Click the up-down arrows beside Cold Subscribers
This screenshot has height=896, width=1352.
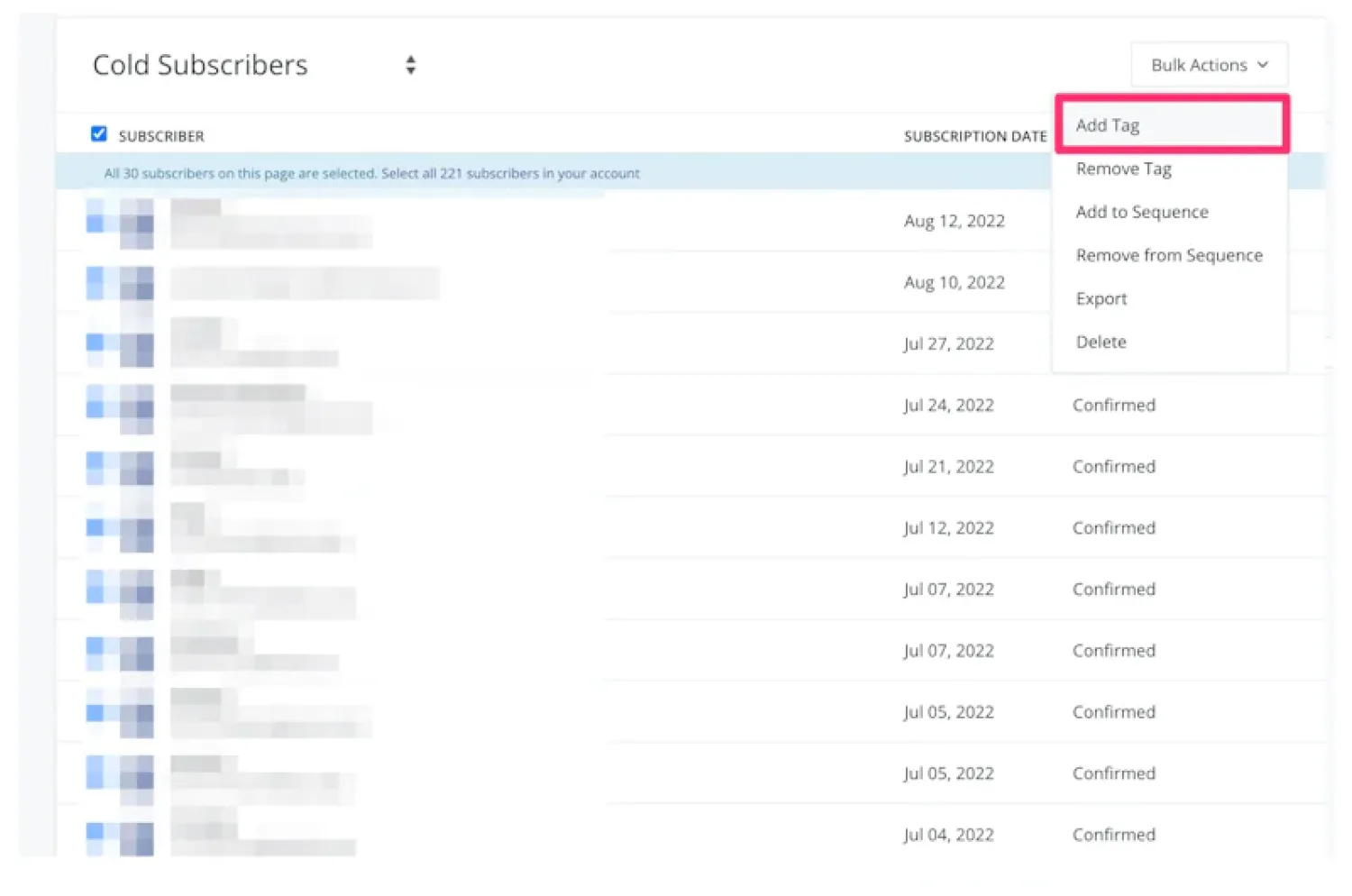coord(410,65)
